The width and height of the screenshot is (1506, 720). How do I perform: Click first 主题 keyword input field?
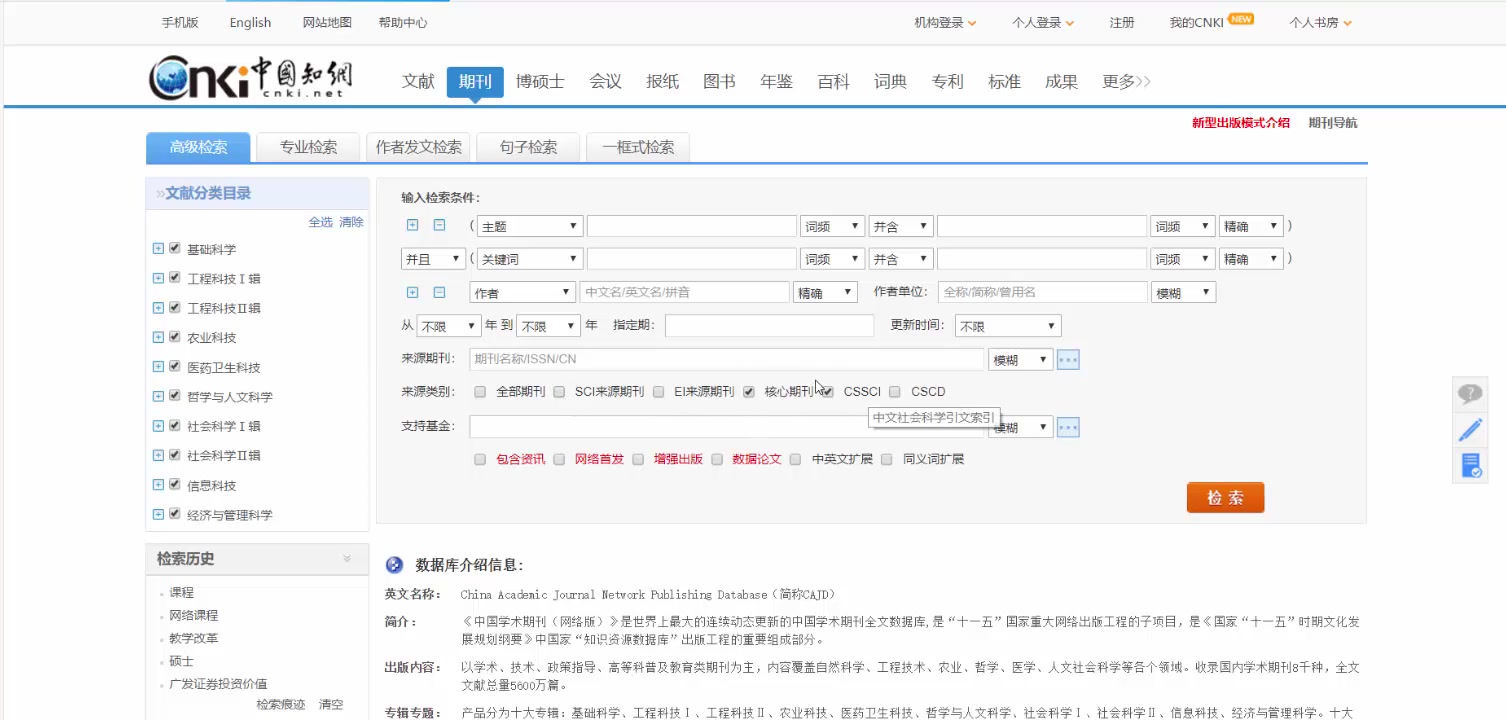(x=691, y=227)
